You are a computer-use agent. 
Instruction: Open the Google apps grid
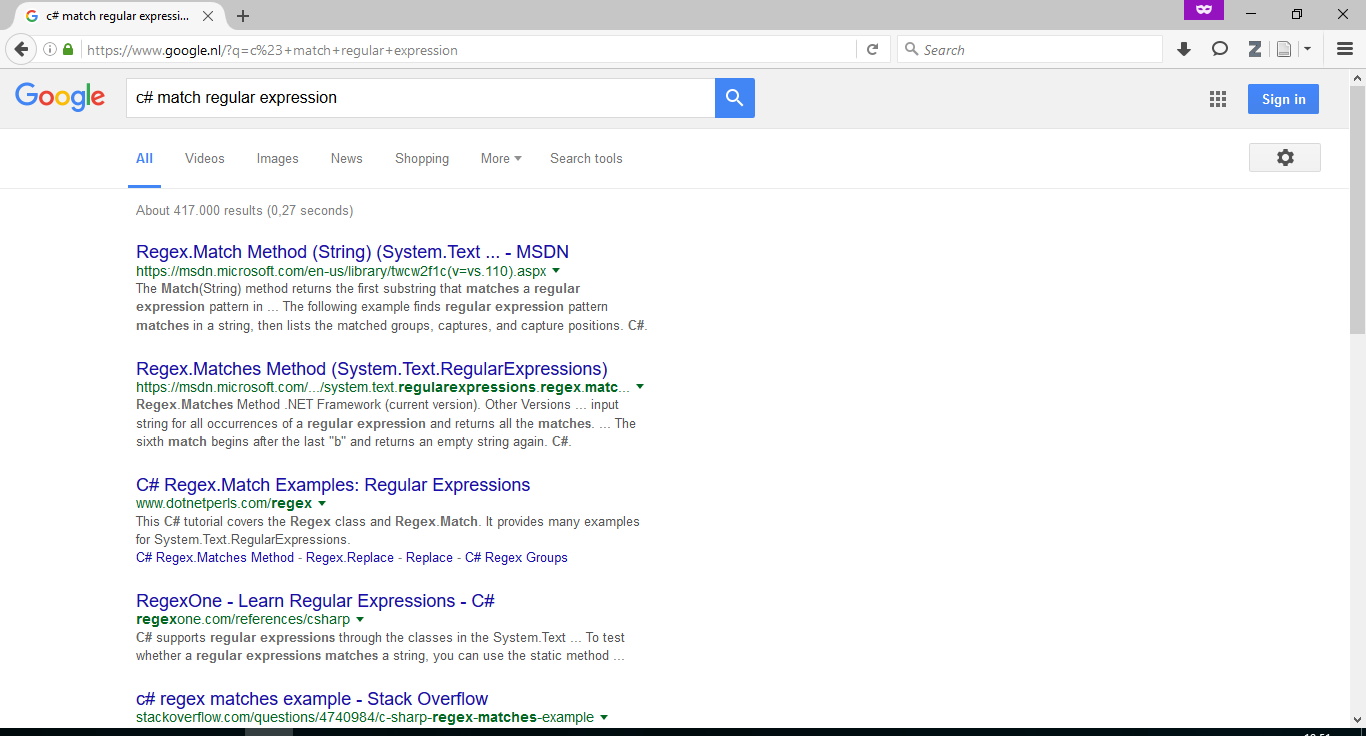coord(1218,99)
